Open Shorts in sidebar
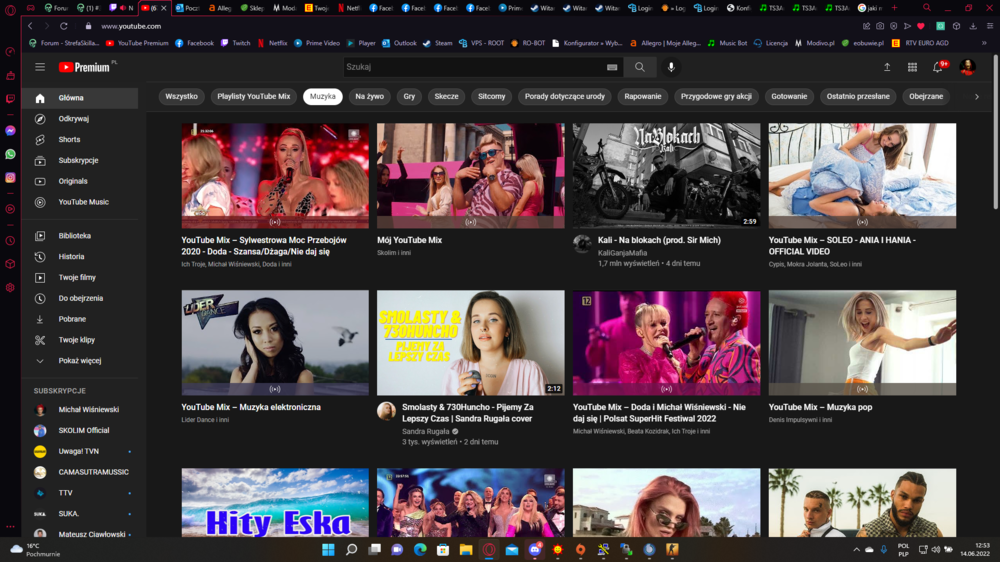The height and width of the screenshot is (562, 1000). (80, 140)
